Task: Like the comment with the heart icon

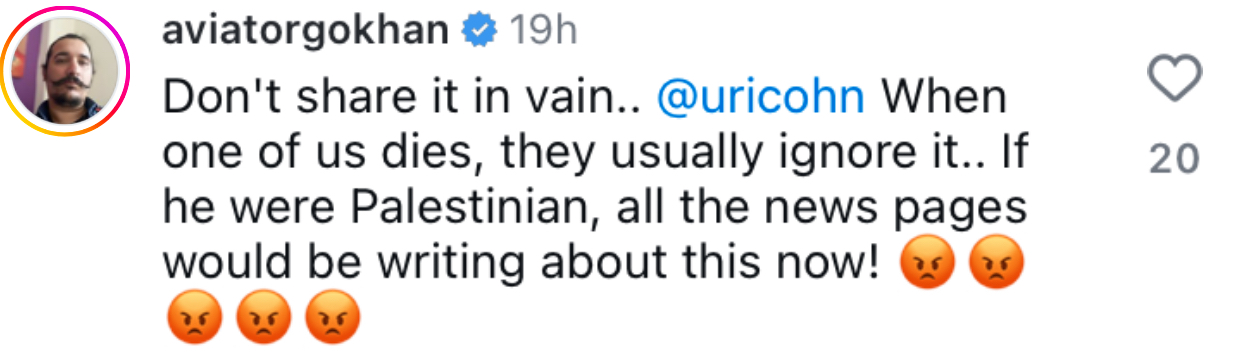Action: (1174, 79)
